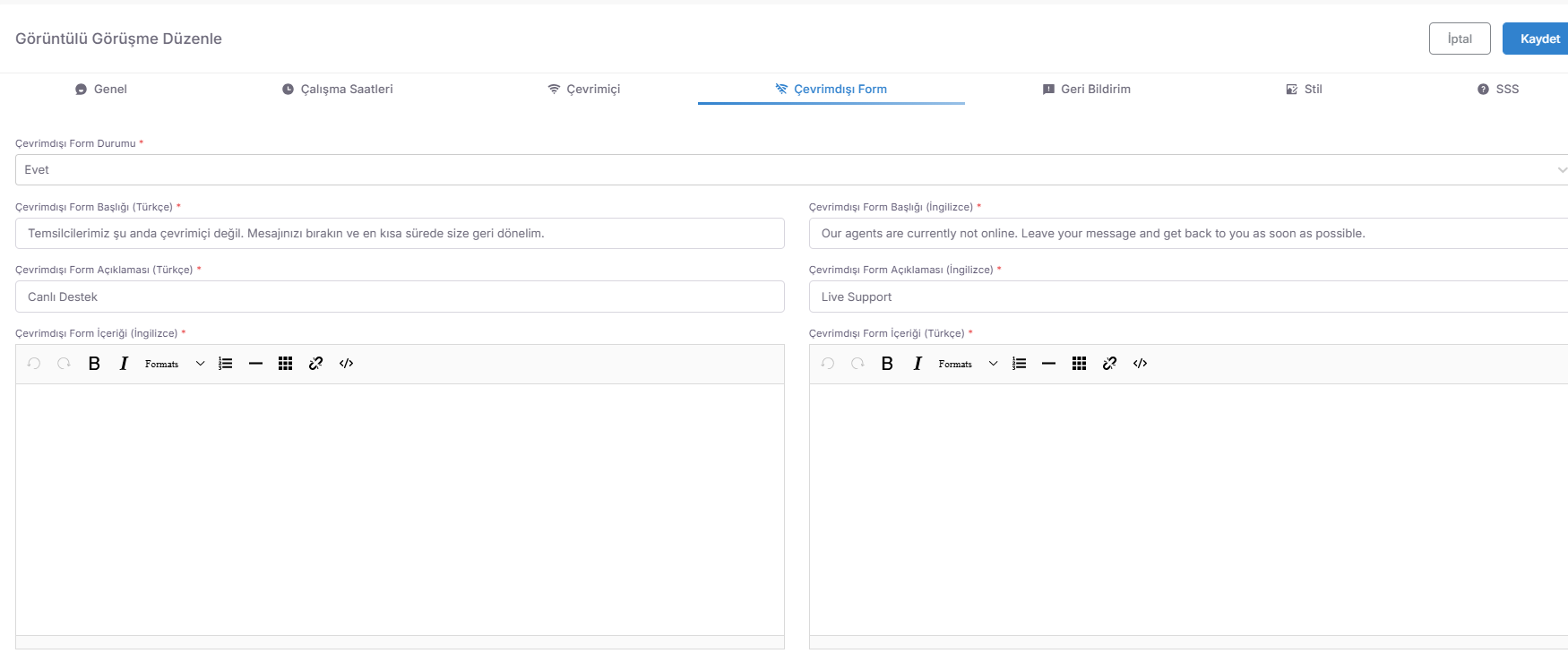Click the Live Support description field
1568x662 pixels.
point(1188,297)
